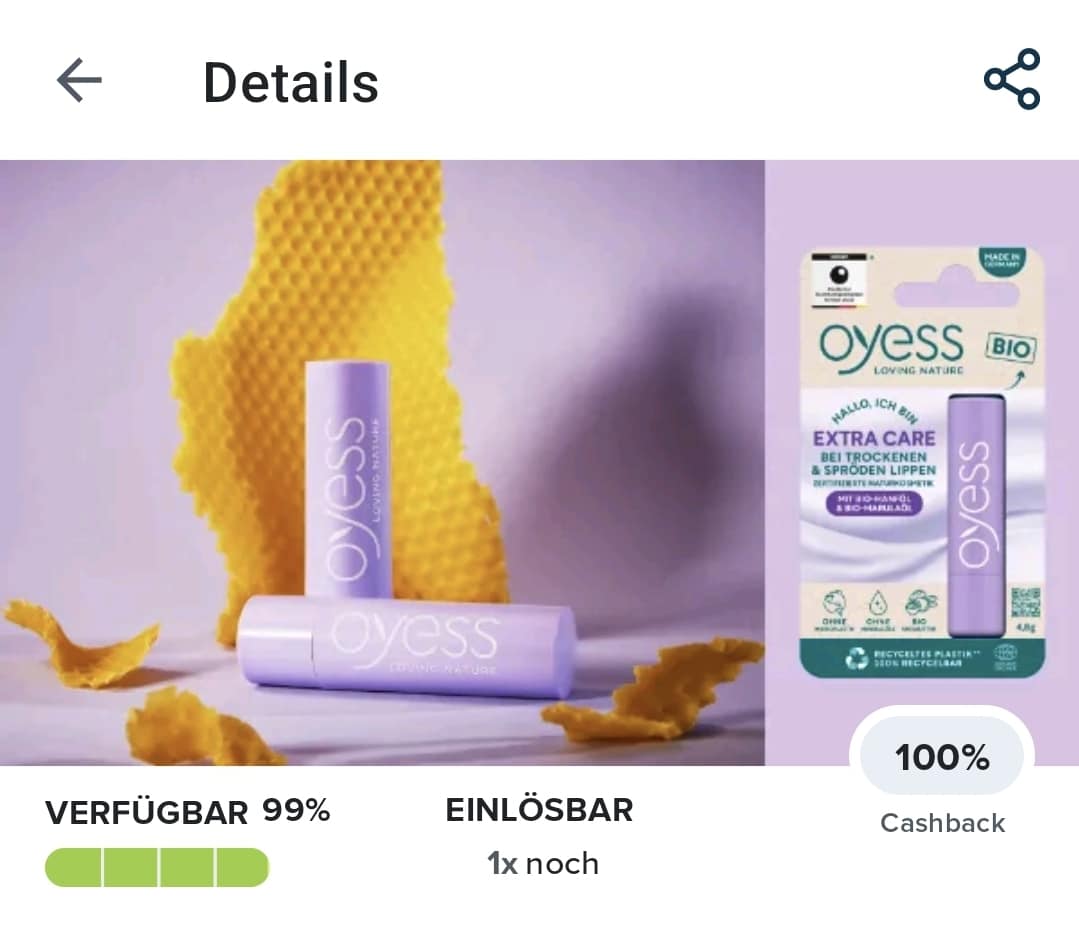Click the recycling symbol on the package
This screenshot has height=948, width=1079.
(857, 658)
